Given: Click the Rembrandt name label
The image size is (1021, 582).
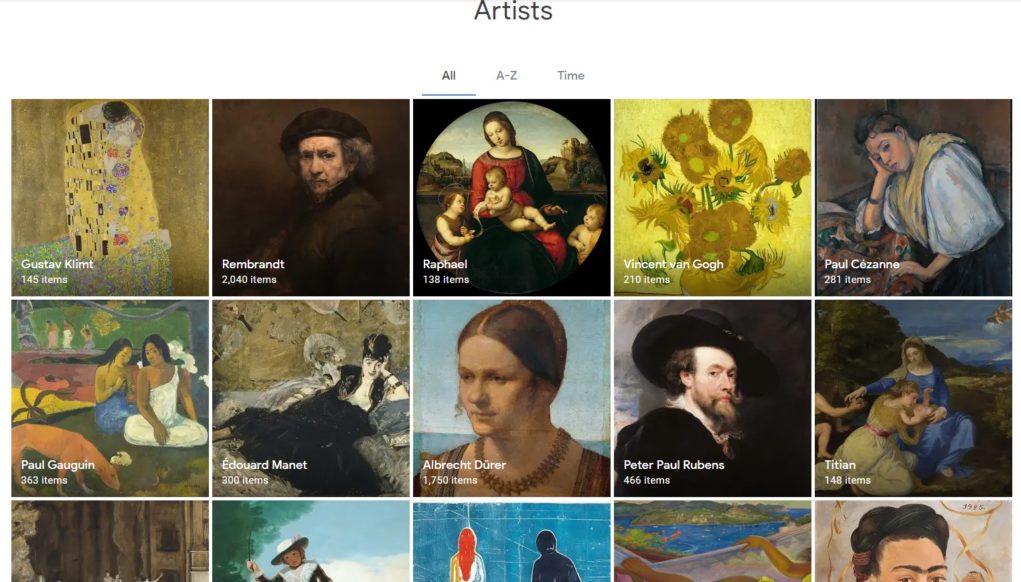Looking at the screenshot, I should click(x=253, y=264).
